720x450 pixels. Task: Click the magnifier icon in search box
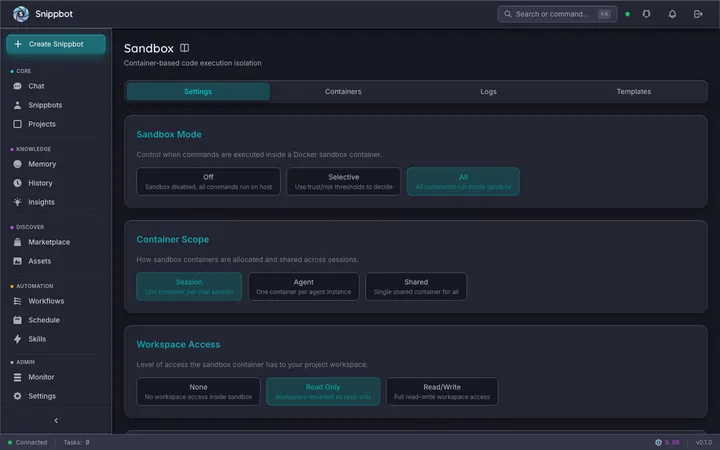point(507,14)
